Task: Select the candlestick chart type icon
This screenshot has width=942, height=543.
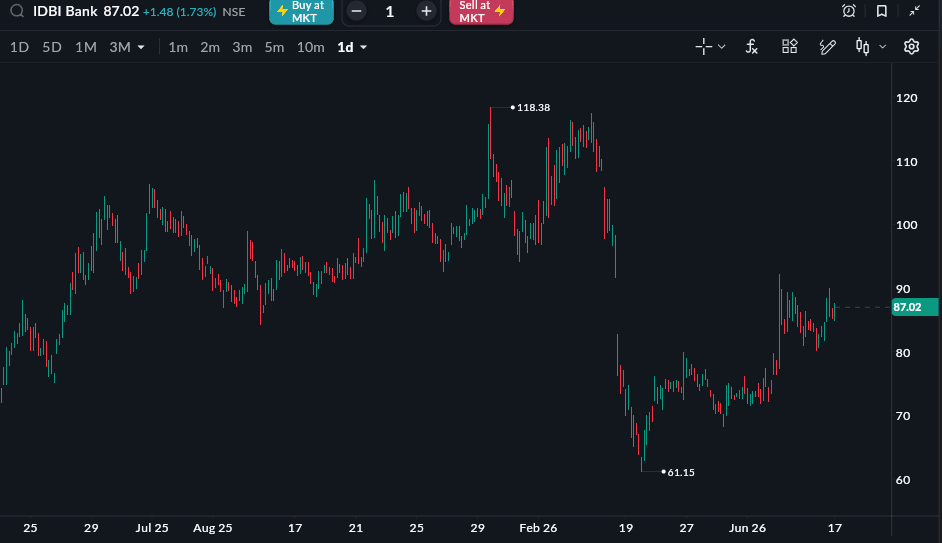Action: click(x=863, y=46)
